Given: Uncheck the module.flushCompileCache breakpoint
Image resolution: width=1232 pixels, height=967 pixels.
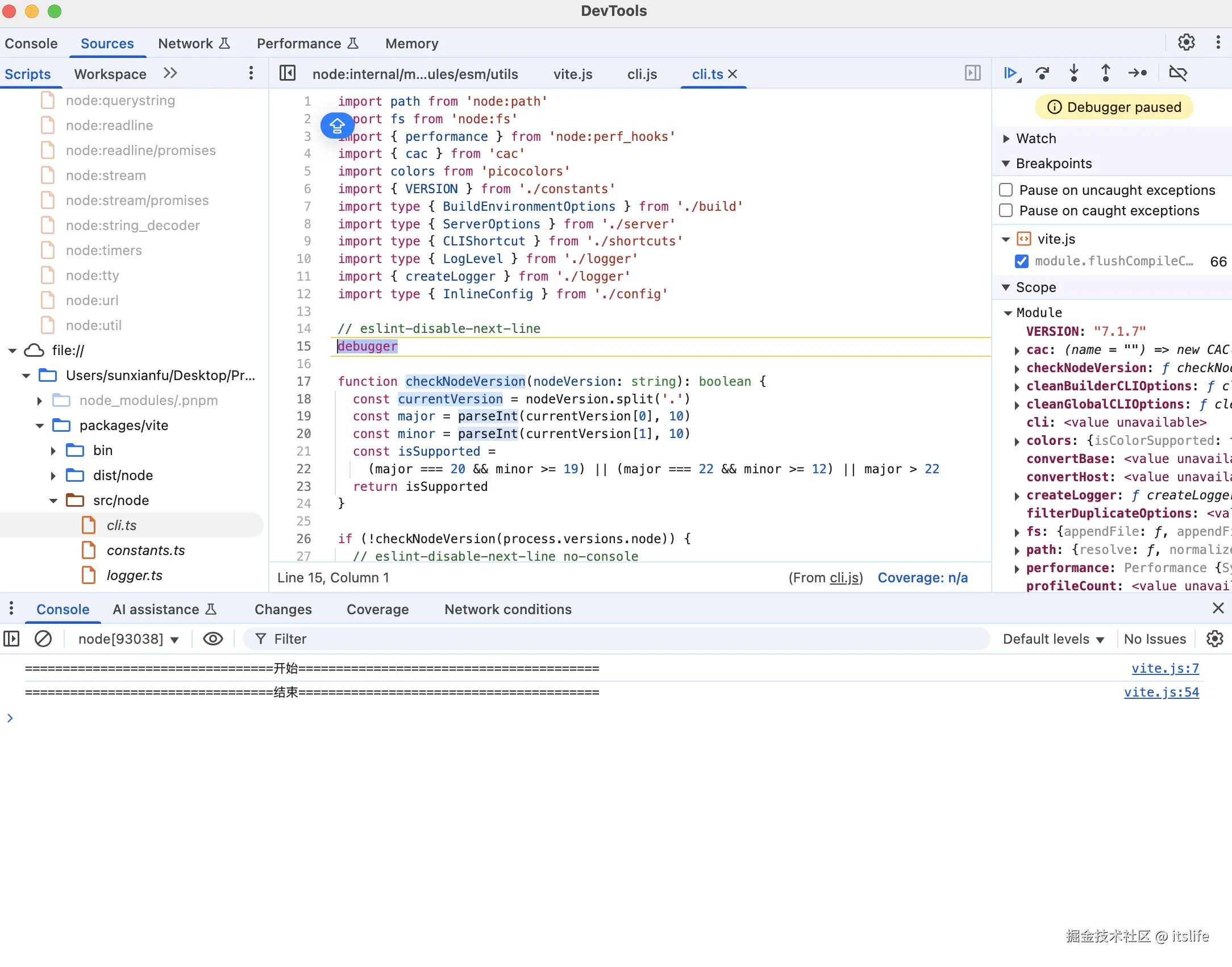Looking at the screenshot, I should click(1021, 261).
